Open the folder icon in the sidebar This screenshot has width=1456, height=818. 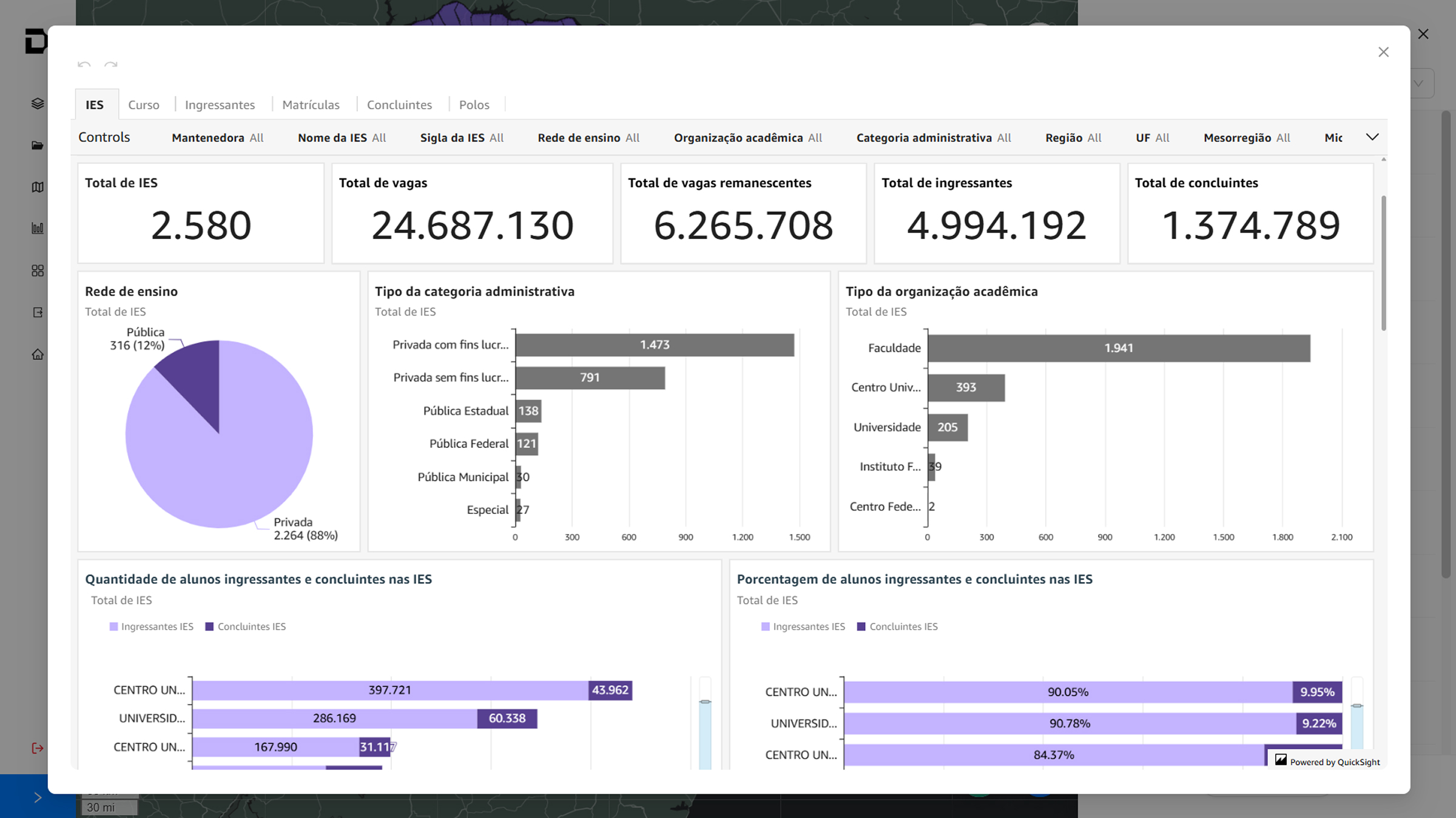(38, 146)
